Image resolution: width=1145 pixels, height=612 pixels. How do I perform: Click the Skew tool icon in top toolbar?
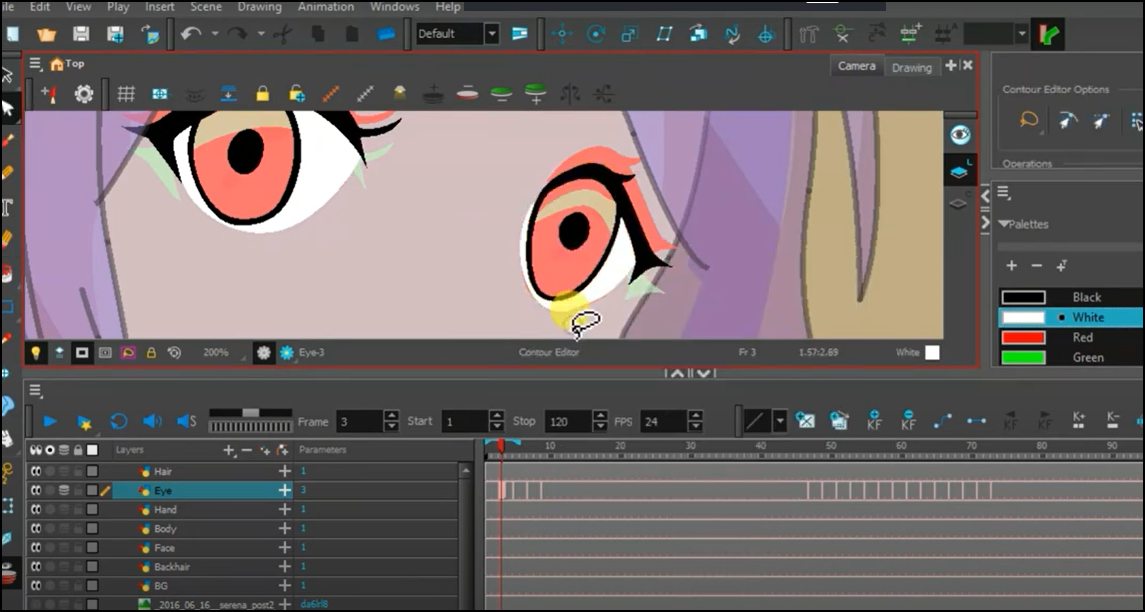tap(664, 34)
